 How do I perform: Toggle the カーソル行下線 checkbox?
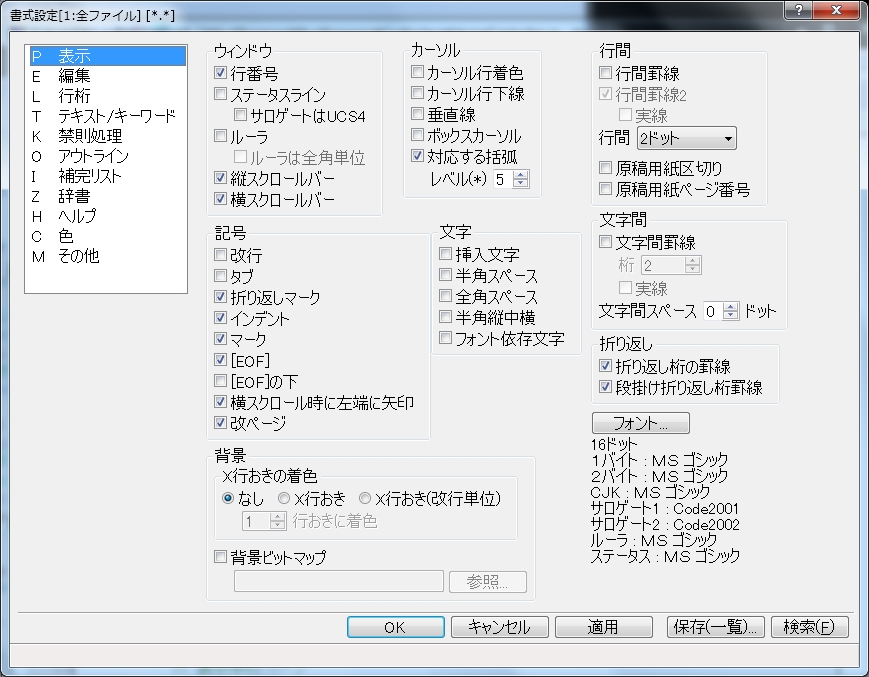[x=418, y=94]
